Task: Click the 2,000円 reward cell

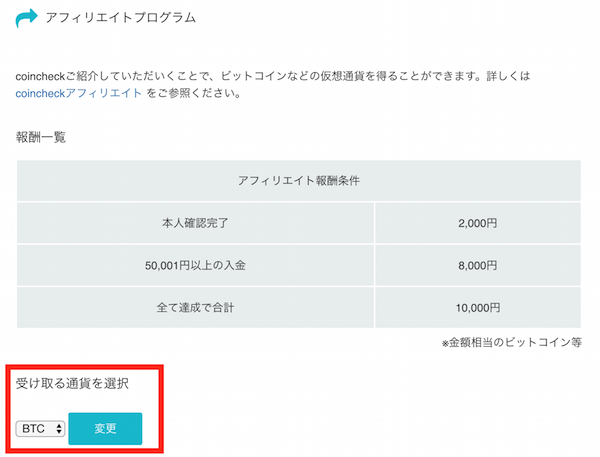Action: (478, 223)
